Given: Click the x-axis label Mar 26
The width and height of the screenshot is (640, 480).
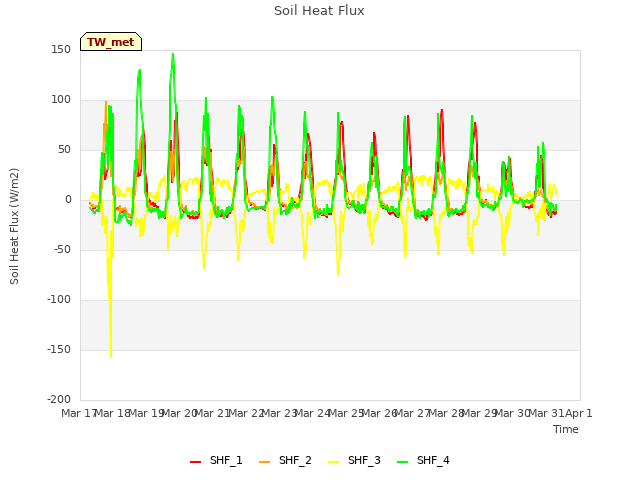Looking at the screenshot, I should pyautogui.click(x=379, y=413).
